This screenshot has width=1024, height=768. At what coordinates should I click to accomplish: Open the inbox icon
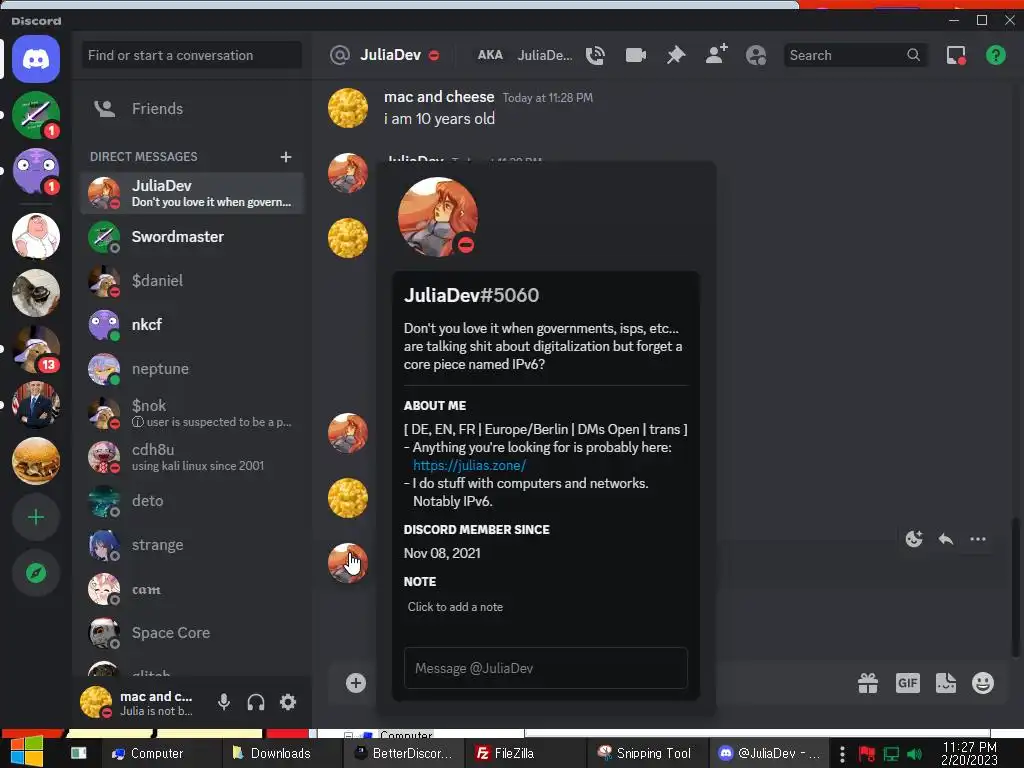point(956,56)
